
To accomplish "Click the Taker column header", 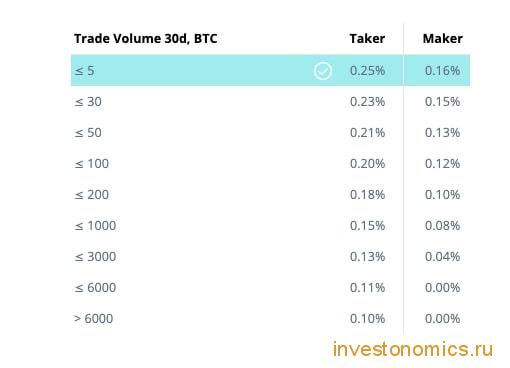I will click(x=367, y=39).
